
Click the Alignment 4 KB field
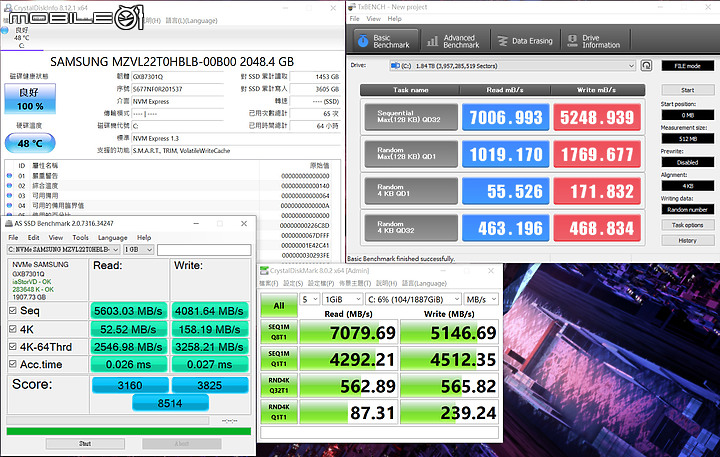tap(687, 186)
